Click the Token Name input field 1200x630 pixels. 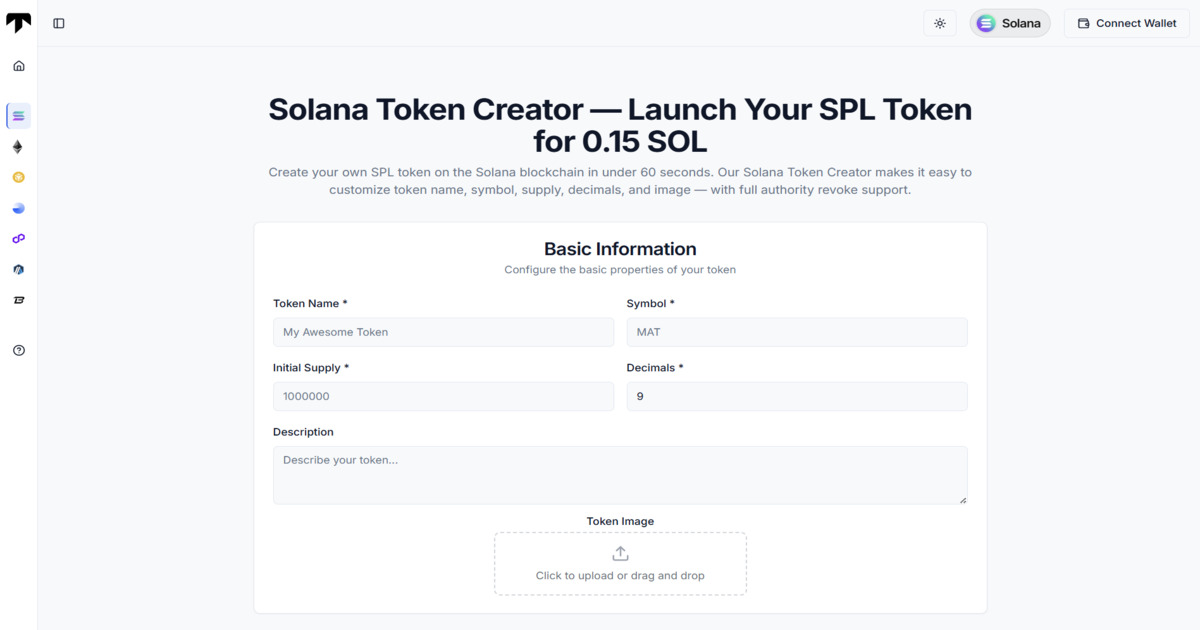[x=443, y=331]
